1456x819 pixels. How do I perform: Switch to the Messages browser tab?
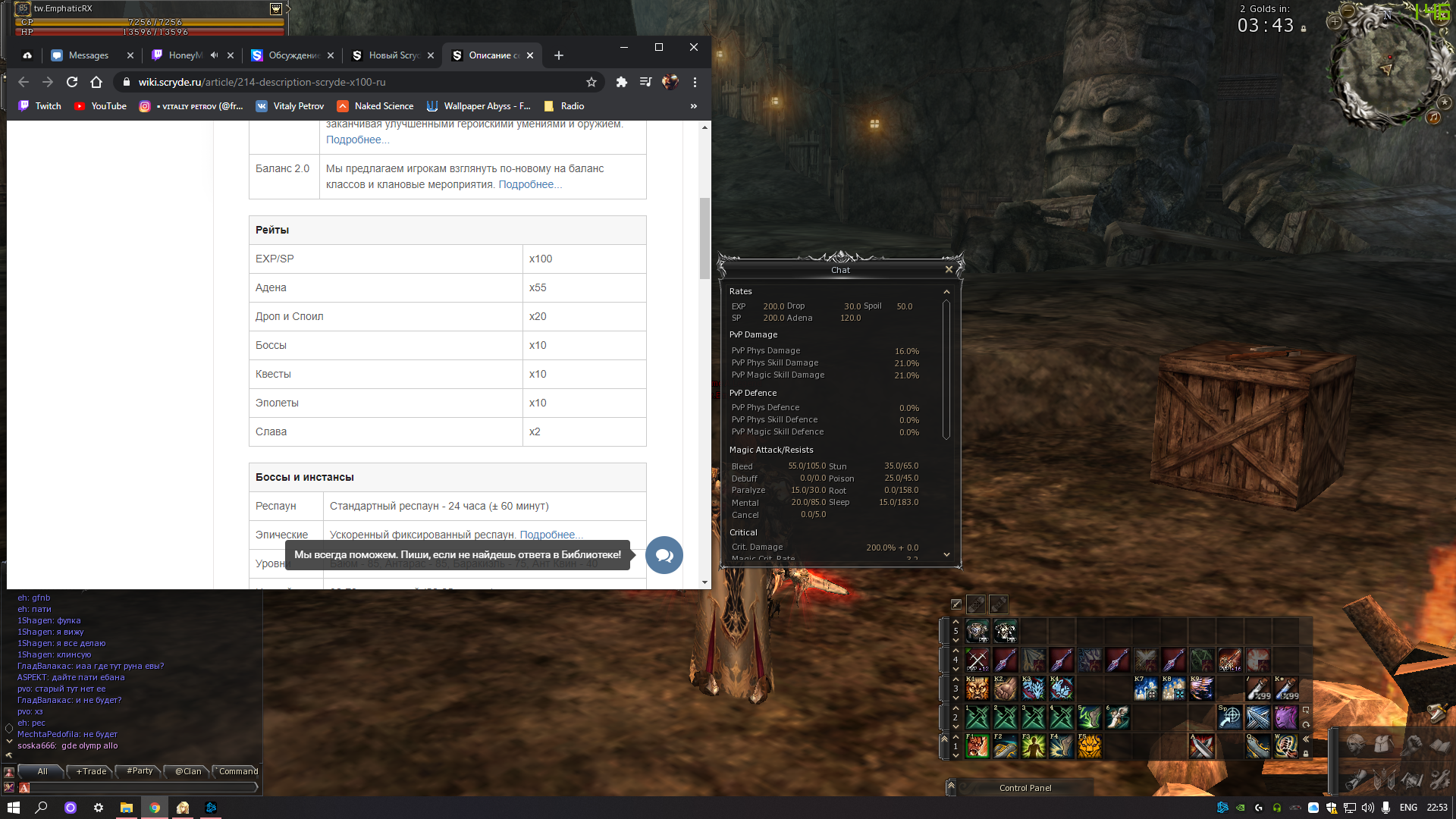(x=89, y=55)
